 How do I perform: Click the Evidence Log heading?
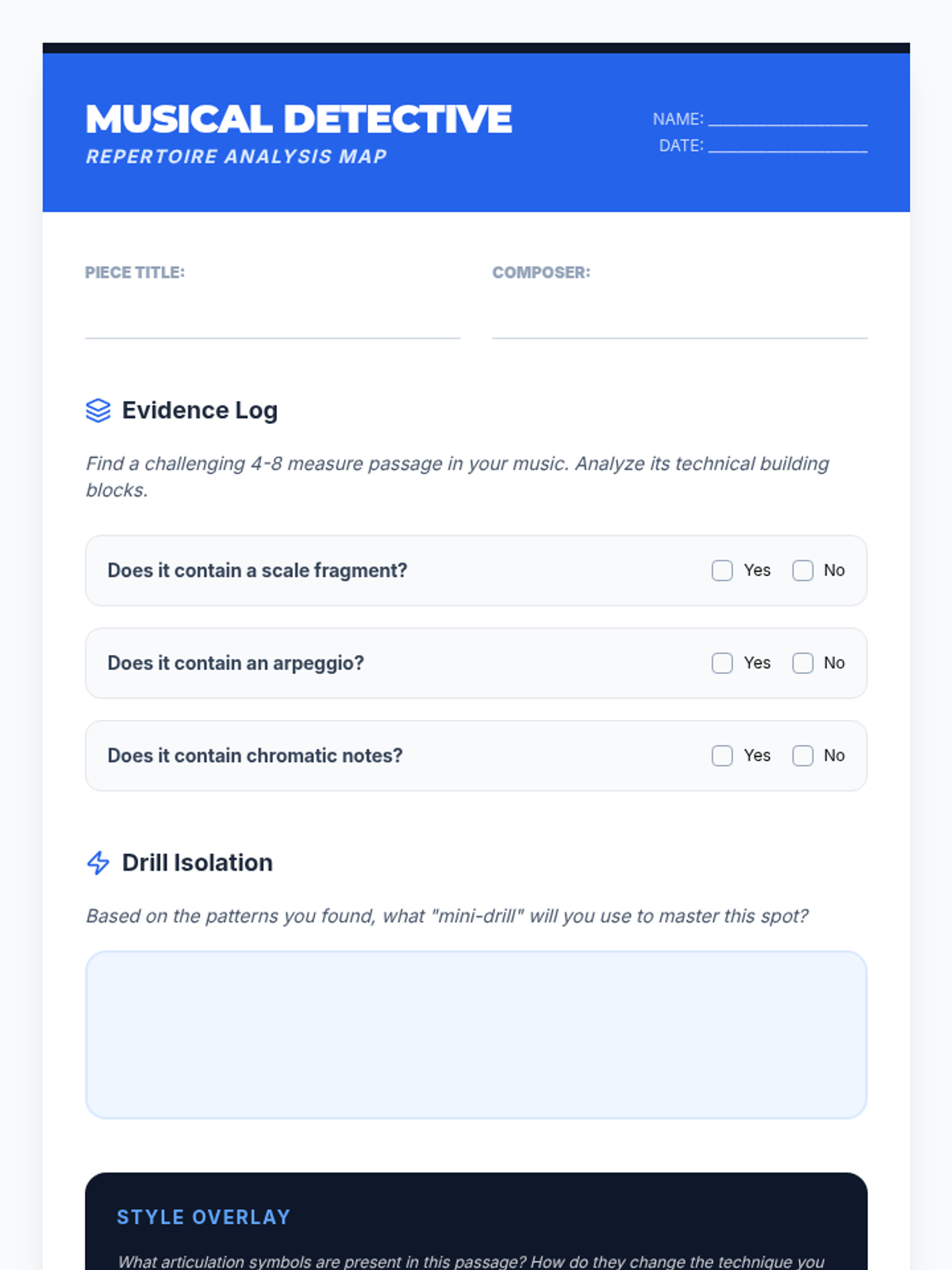pos(199,410)
